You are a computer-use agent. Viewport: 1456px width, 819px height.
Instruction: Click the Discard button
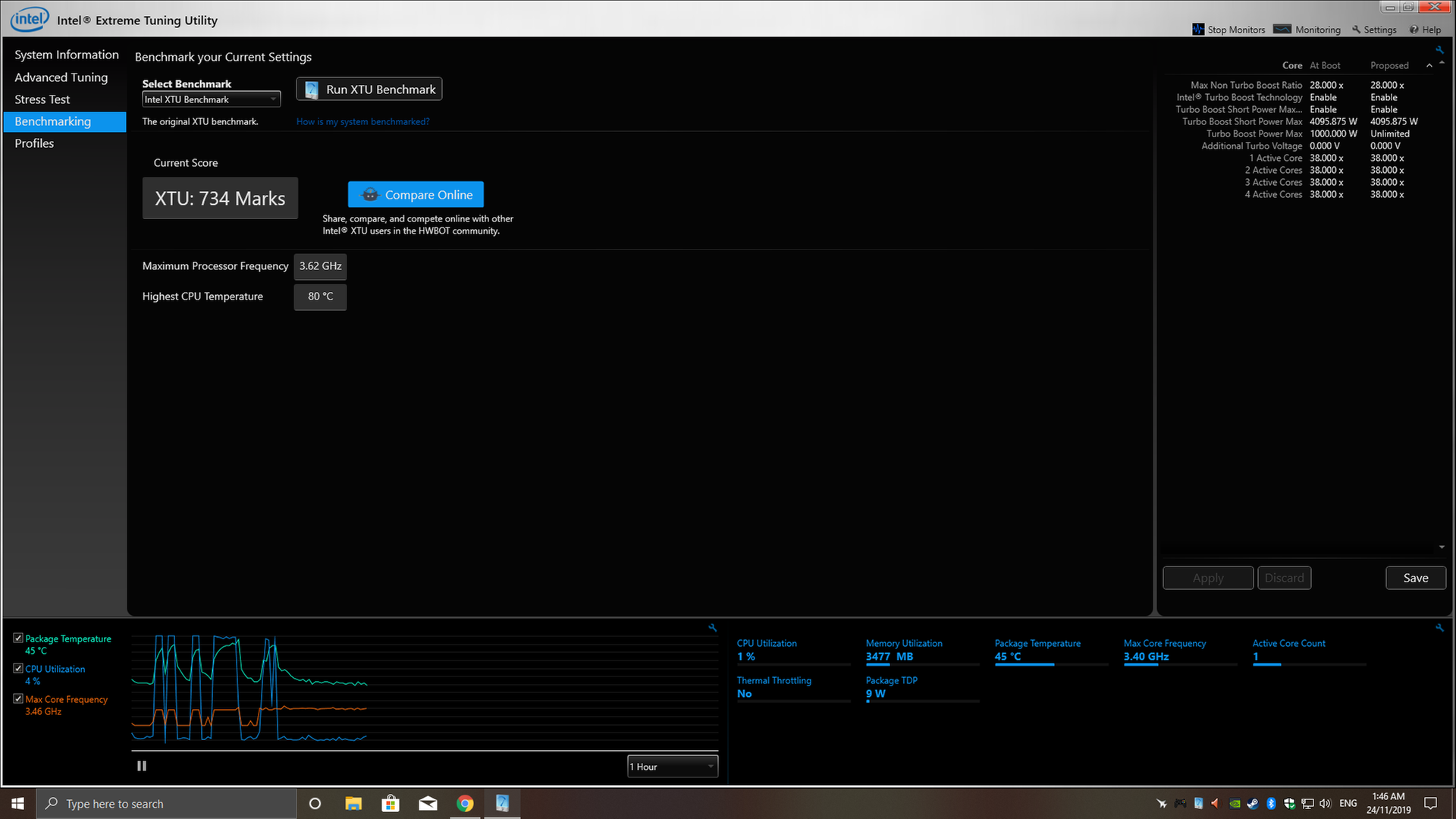1284,578
